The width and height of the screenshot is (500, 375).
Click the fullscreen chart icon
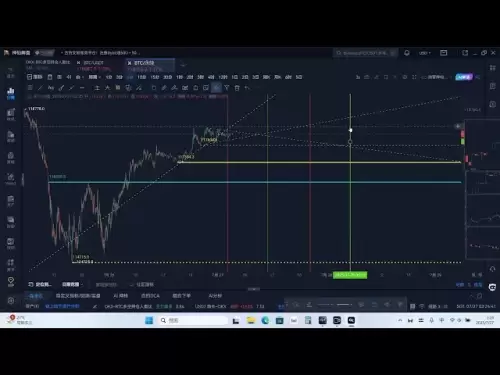(414, 77)
